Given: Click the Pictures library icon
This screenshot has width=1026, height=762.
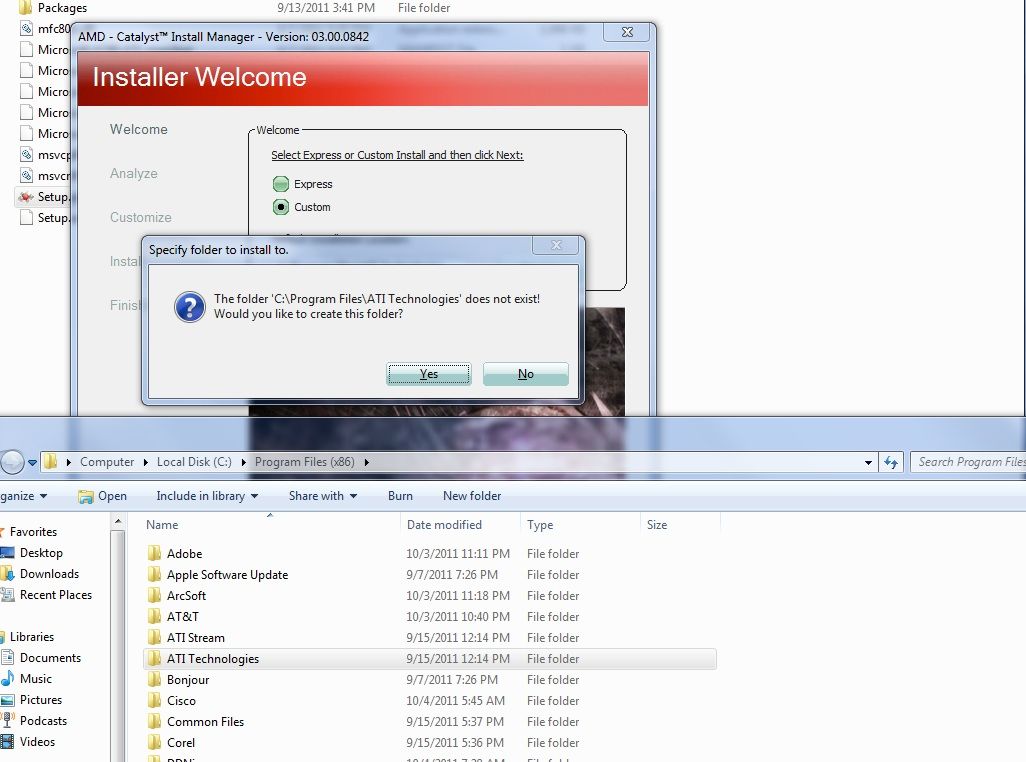Looking at the screenshot, I should tap(7, 700).
